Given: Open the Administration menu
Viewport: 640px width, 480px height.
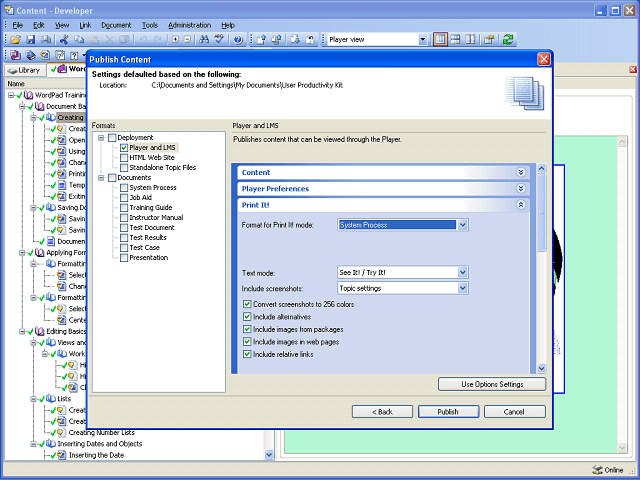Looking at the screenshot, I should point(190,25).
